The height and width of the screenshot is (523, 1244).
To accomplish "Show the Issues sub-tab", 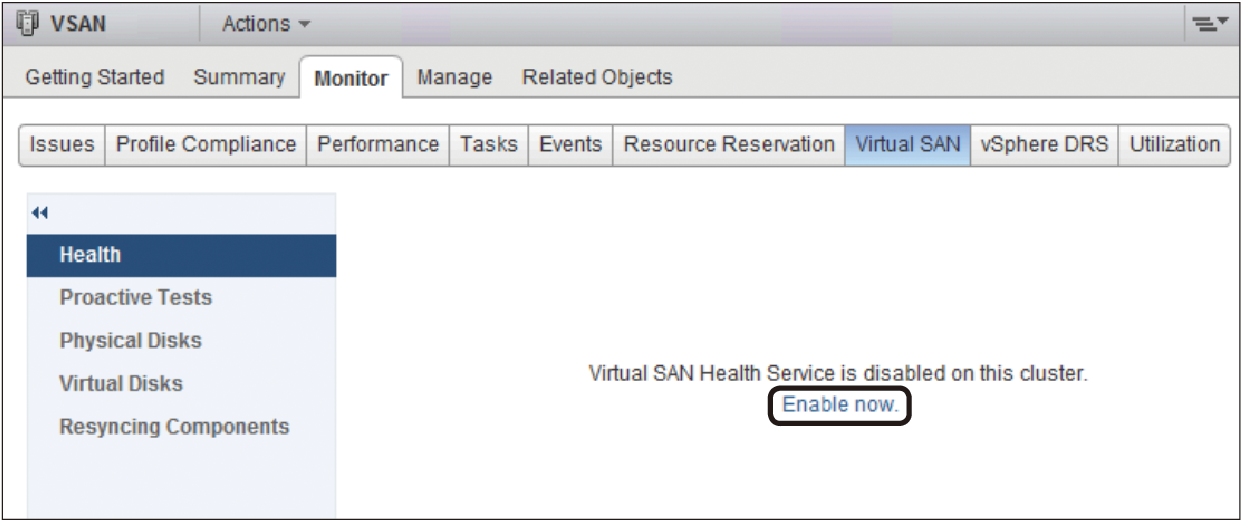I will click(62, 144).
